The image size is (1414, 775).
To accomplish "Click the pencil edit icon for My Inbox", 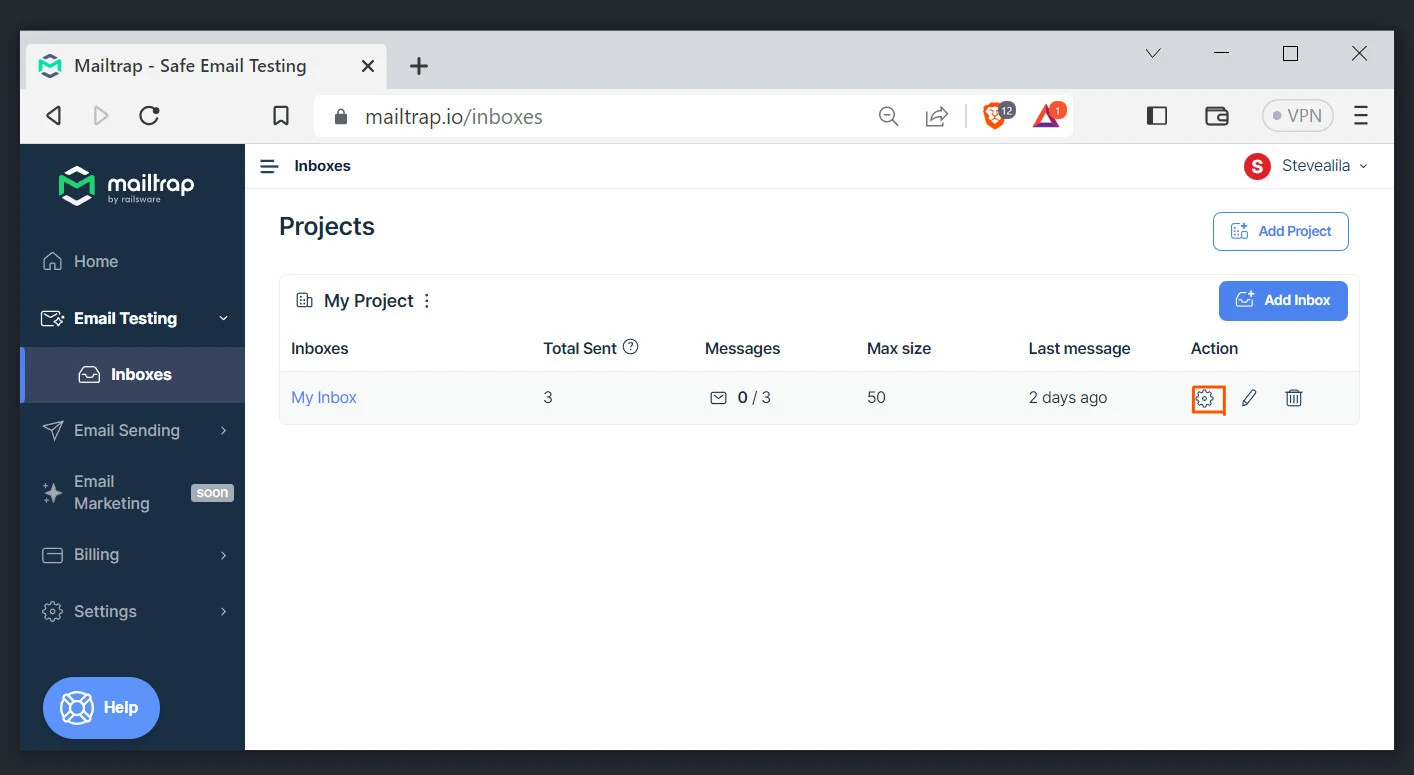I will click(1249, 398).
